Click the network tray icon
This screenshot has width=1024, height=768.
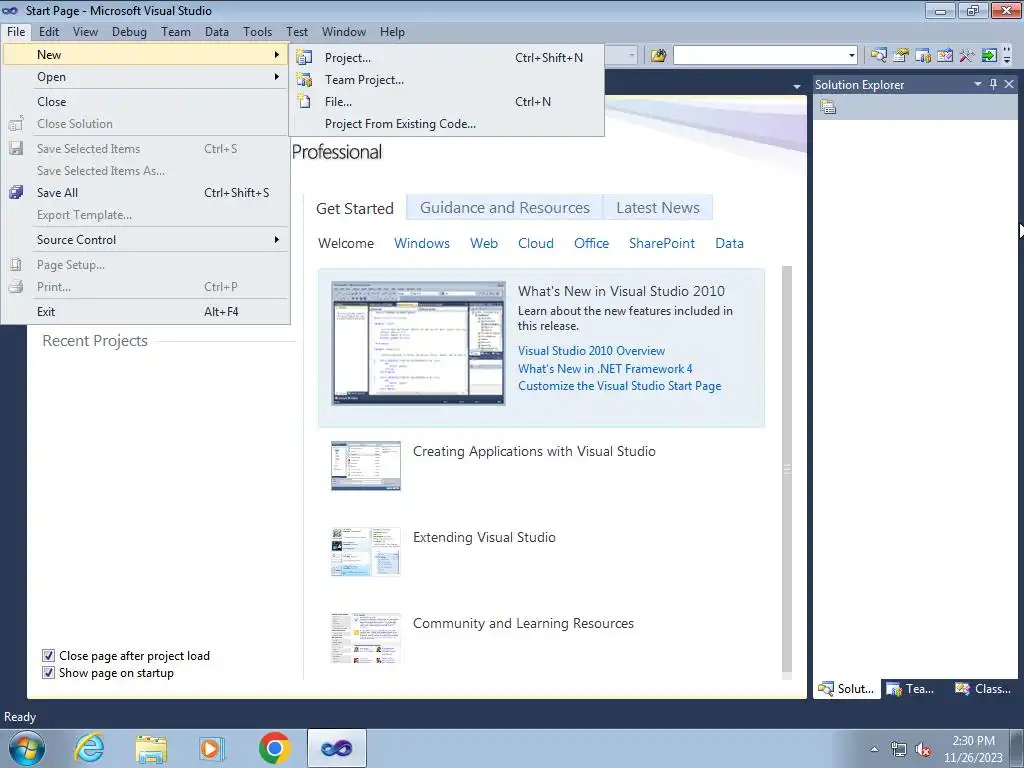click(x=899, y=749)
